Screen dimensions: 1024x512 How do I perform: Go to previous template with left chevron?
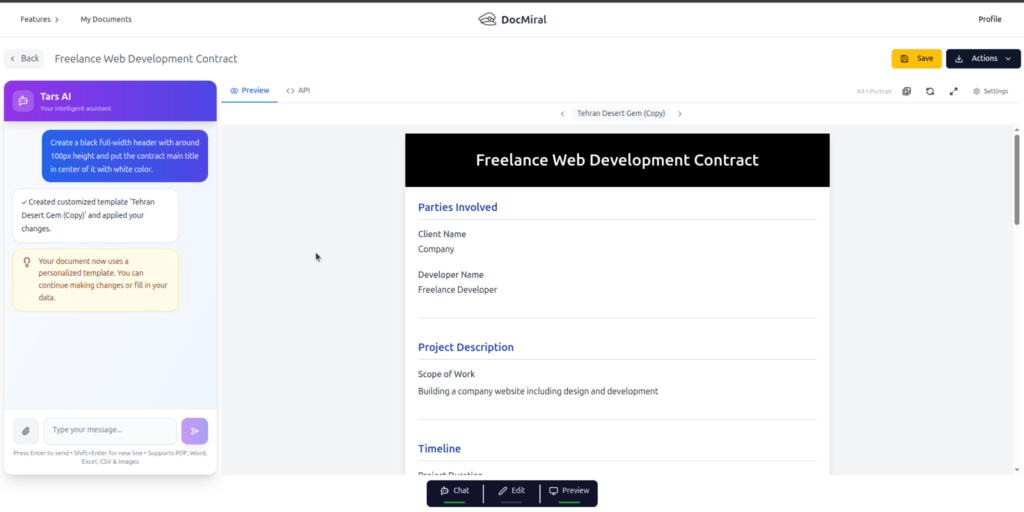(x=562, y=114)
